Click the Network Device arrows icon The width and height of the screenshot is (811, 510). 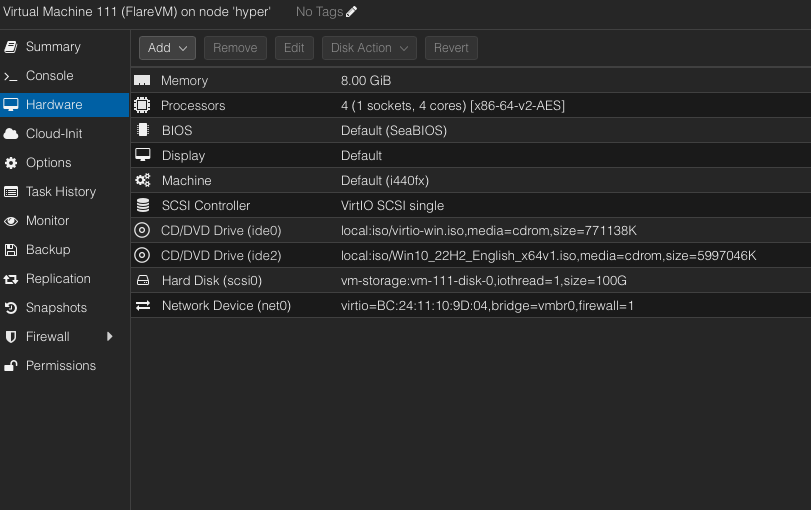(x=142, y=305)
